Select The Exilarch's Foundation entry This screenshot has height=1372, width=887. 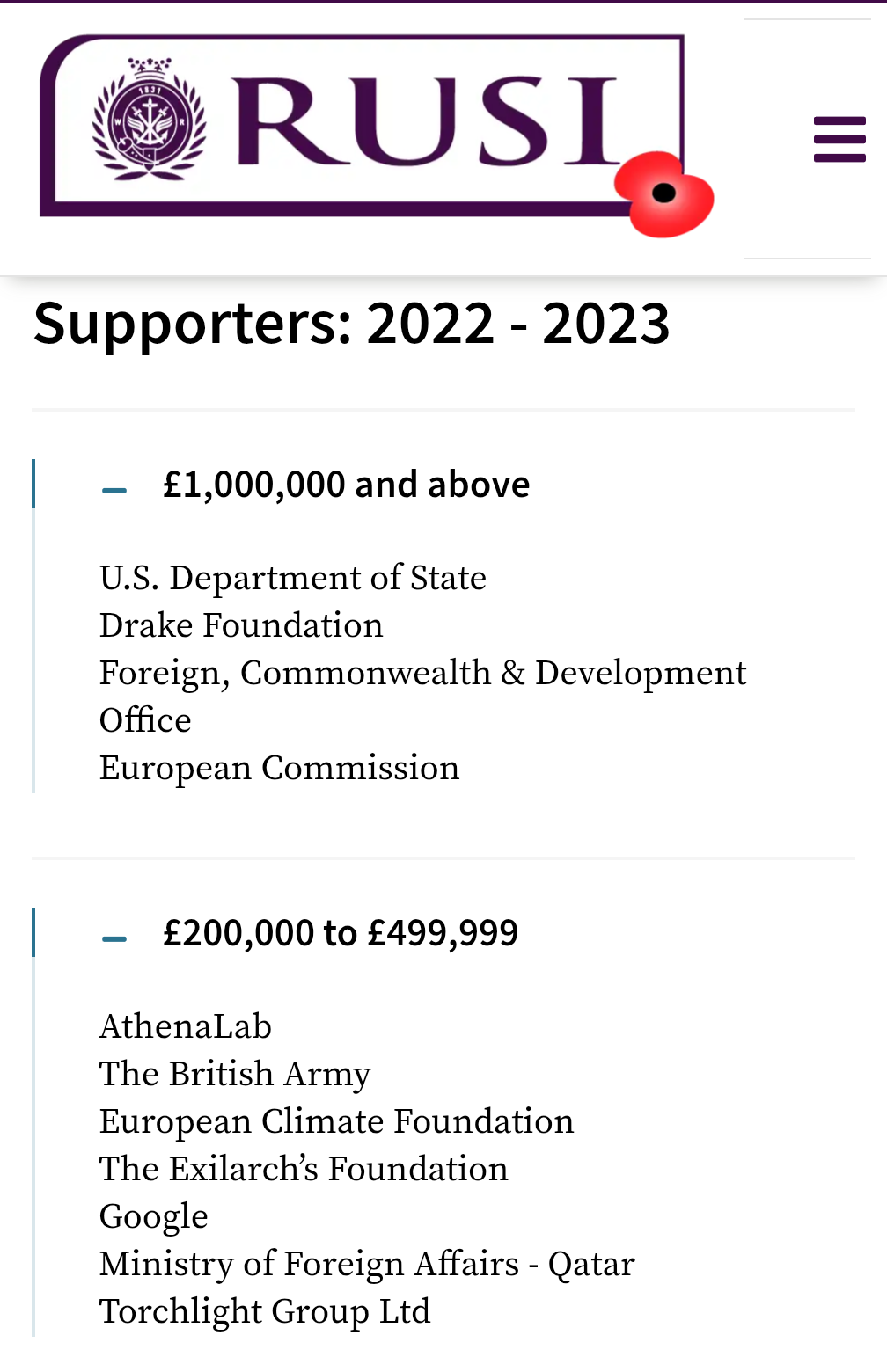pos(304,1169)
